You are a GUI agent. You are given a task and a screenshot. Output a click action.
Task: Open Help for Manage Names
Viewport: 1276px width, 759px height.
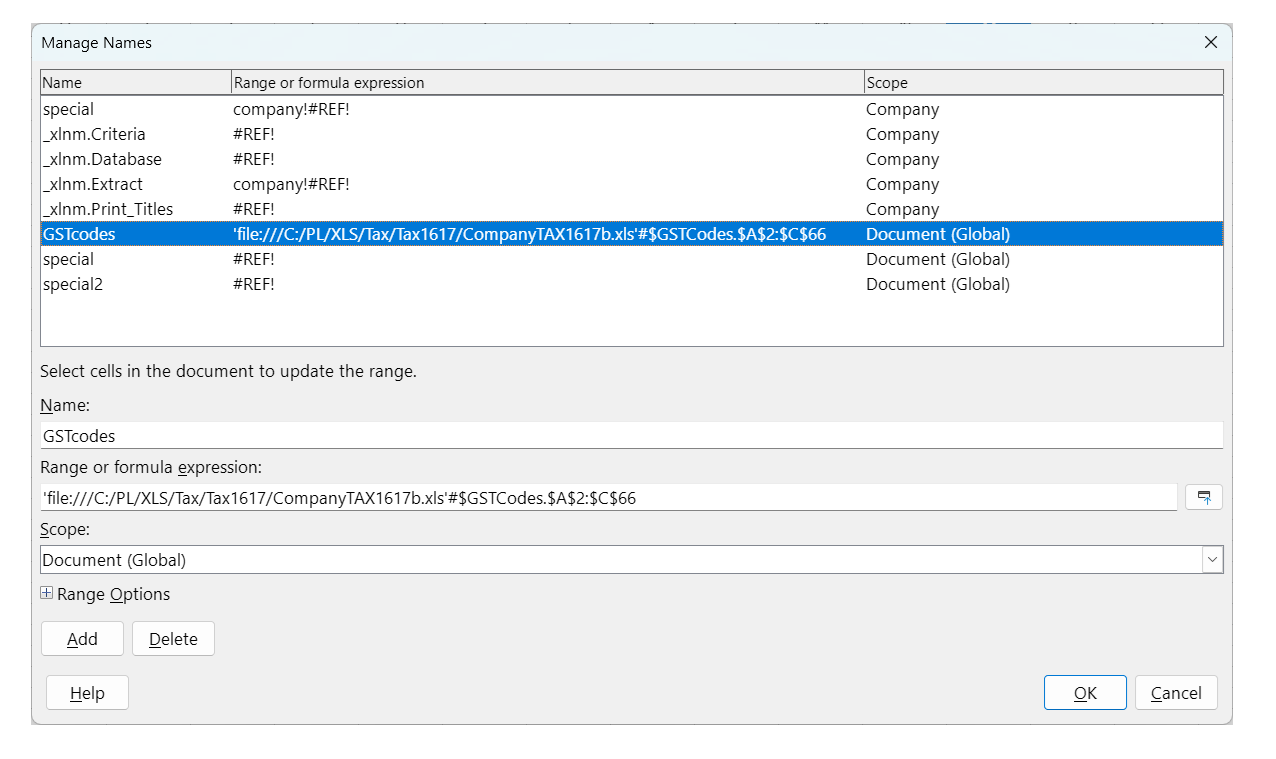87,693
